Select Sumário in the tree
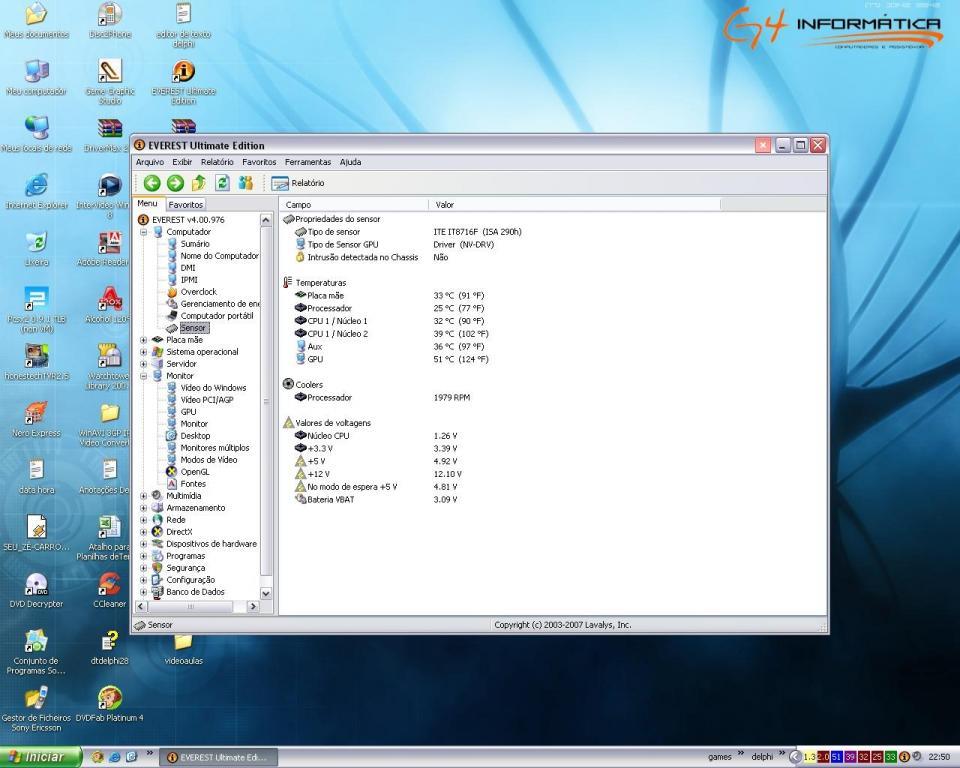The image size is (960, 768). [x=195, y=244]
